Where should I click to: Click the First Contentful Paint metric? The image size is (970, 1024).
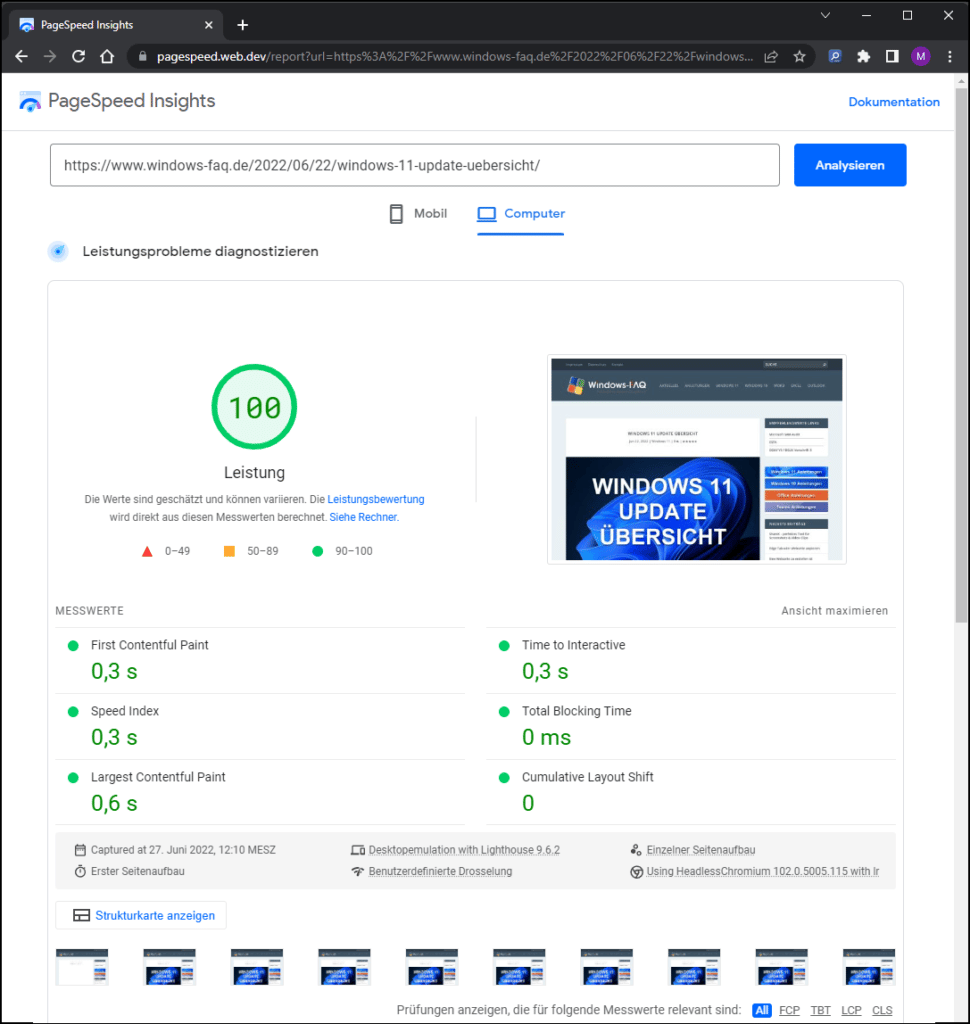click(260, 661)
